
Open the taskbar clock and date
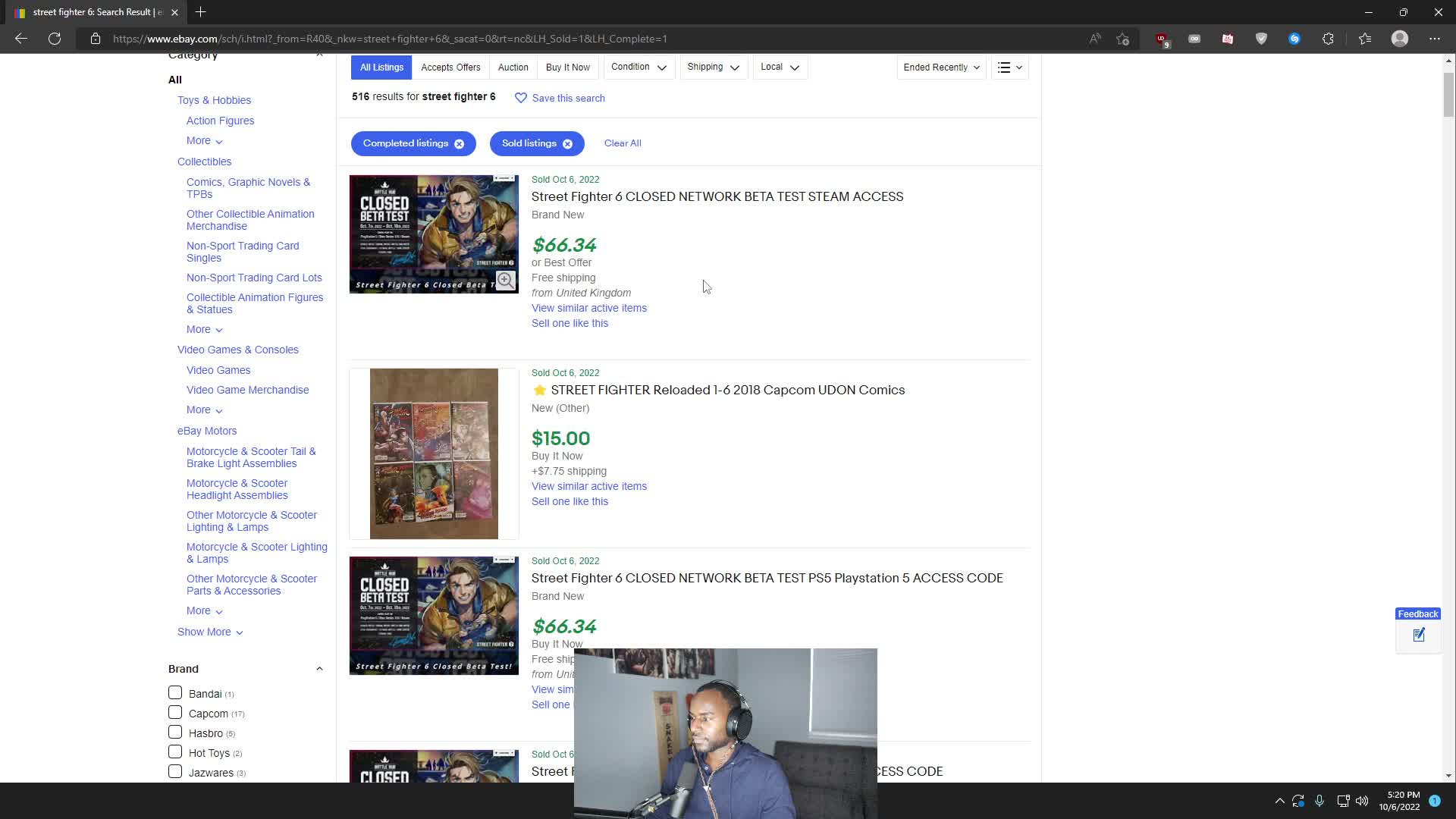(1400, 801)
